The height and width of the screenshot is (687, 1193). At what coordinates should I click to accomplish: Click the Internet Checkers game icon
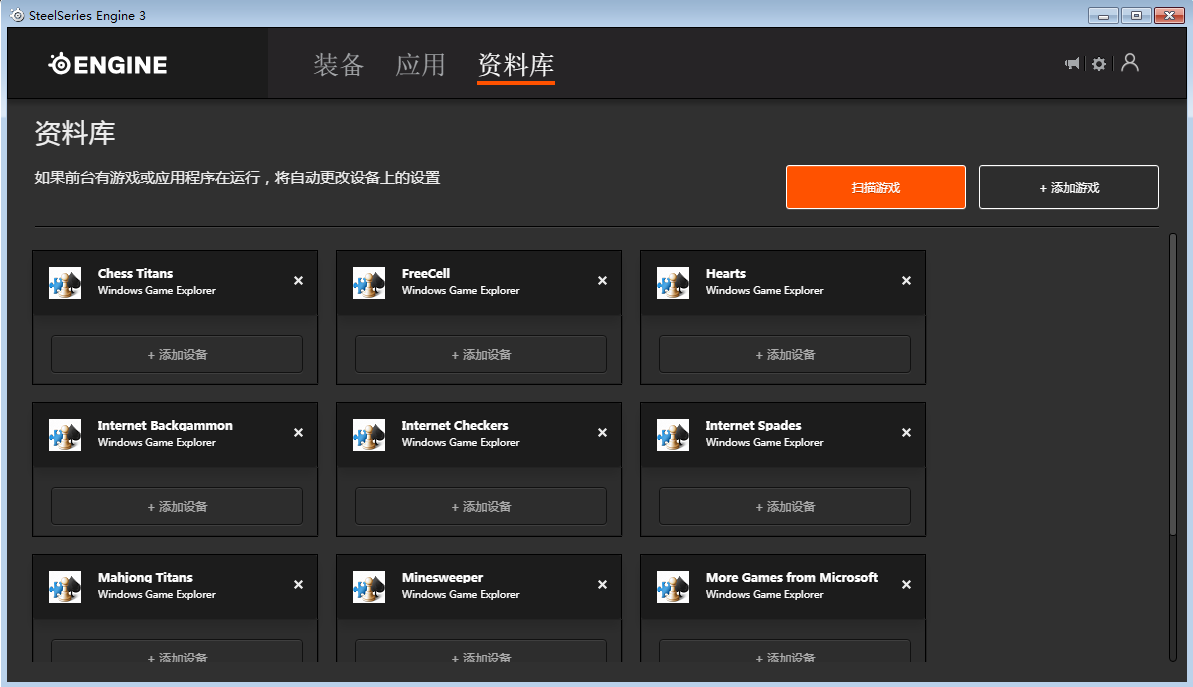point(369,435)
